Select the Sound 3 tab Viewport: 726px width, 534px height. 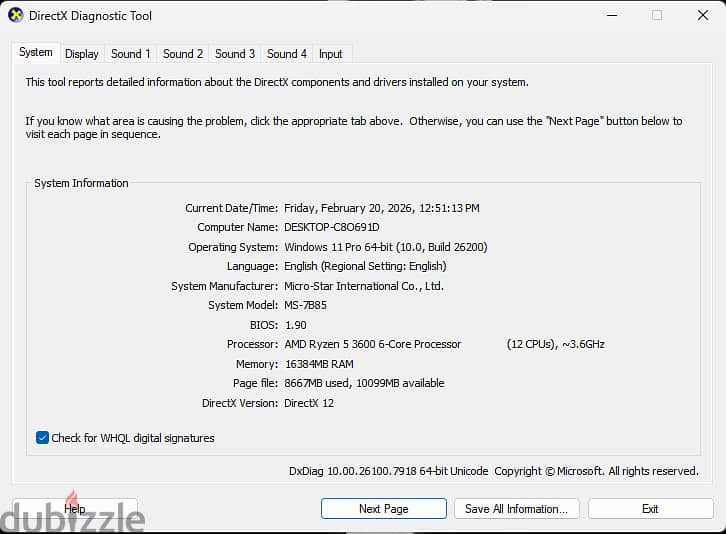(235, 54)
